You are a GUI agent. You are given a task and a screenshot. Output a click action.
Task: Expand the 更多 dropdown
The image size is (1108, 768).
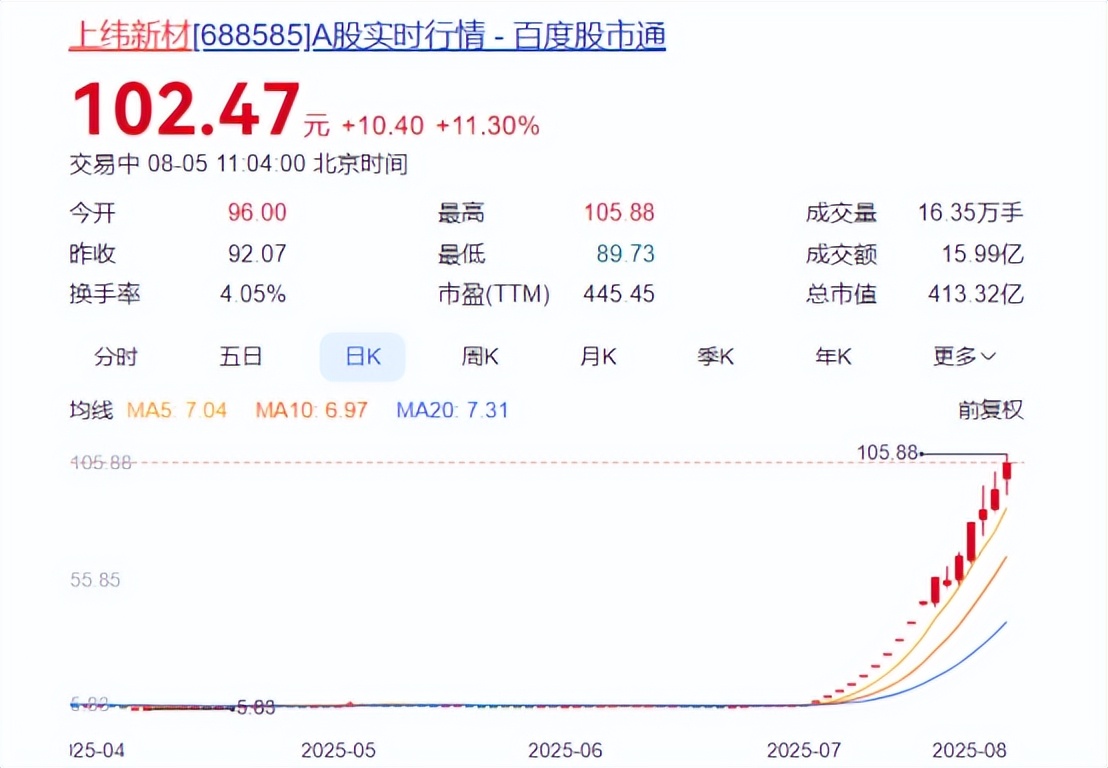coord(964,356)
